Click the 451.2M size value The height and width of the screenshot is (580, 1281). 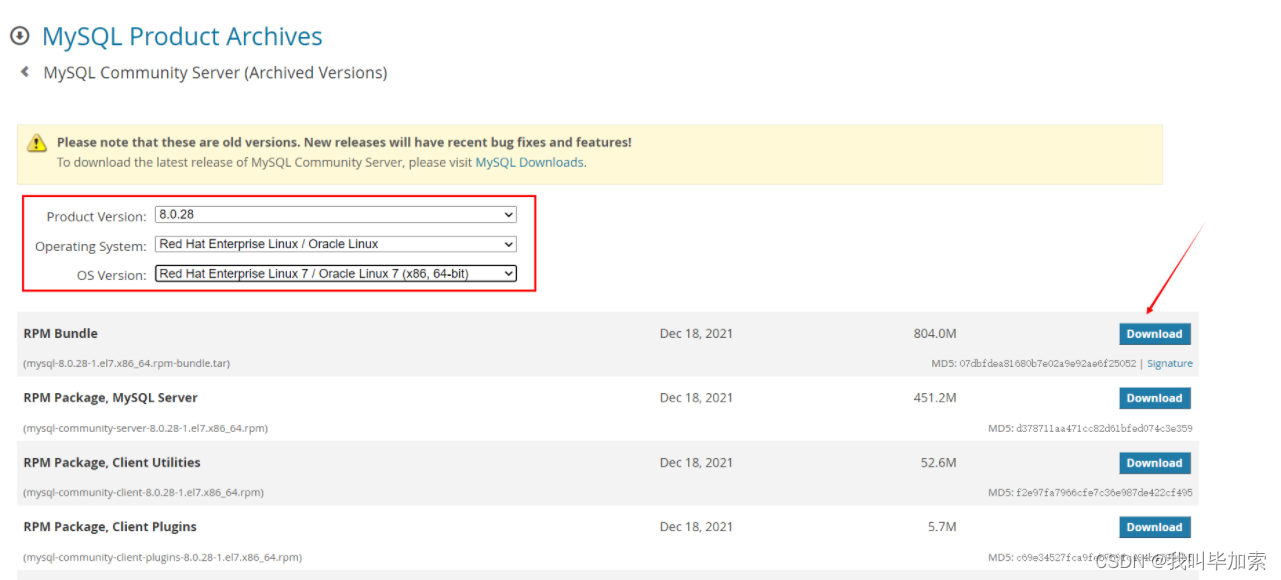click(935, 398)
